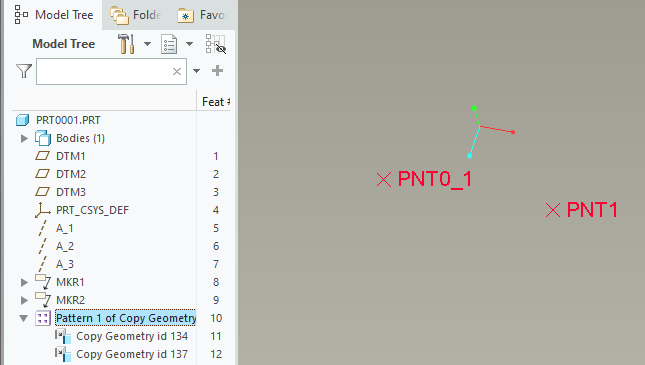Viewport: 645px width, 365px height.
Task: Click the pattern feature icon
Action: (43, 318)
